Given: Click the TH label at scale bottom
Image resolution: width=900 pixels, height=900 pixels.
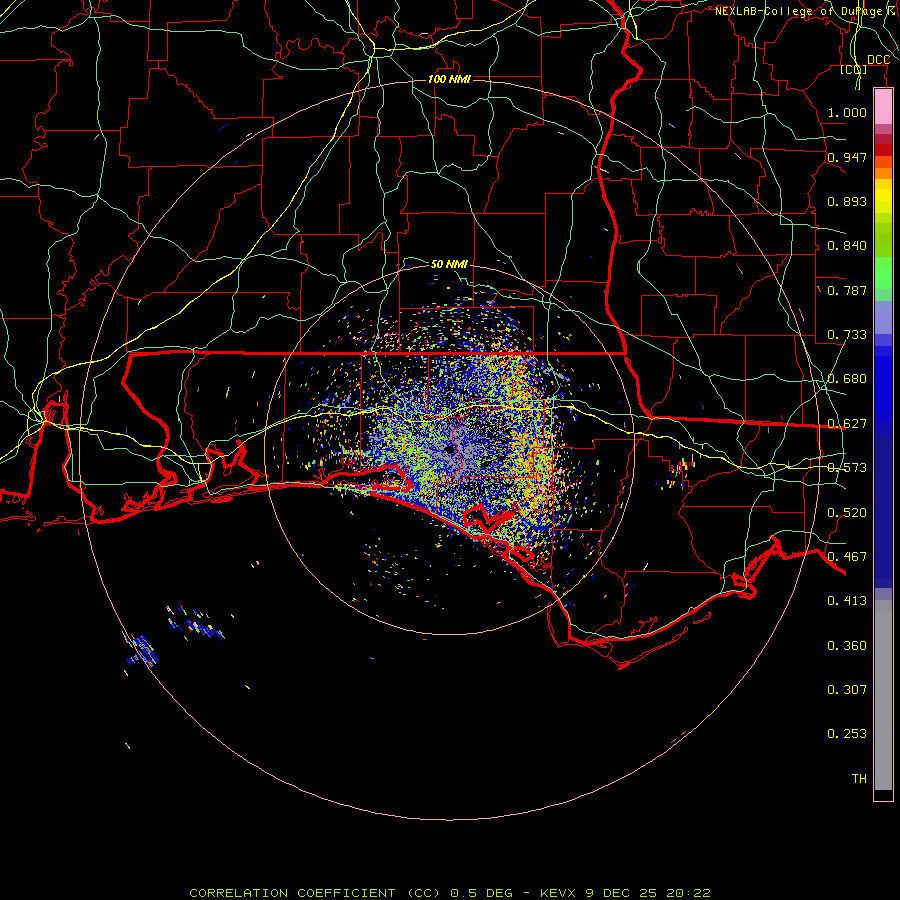Looking at the screenshot, I should (859, 778).
